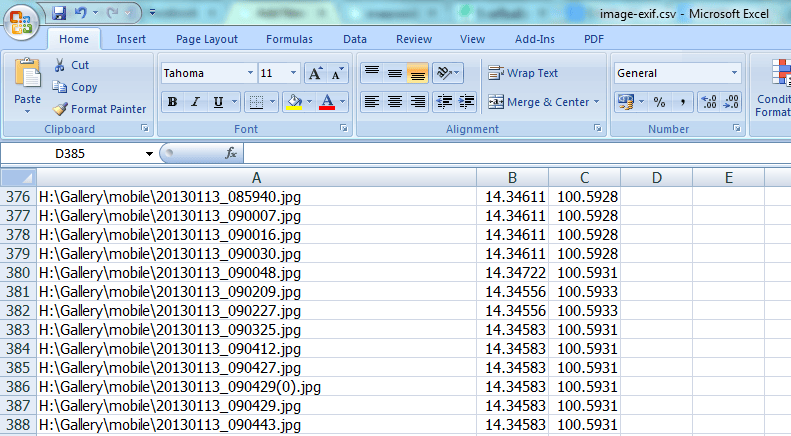This screenshot has height=436, width=791.
Task: Switch to the Page Layout tab
Action: click(207, 39)
